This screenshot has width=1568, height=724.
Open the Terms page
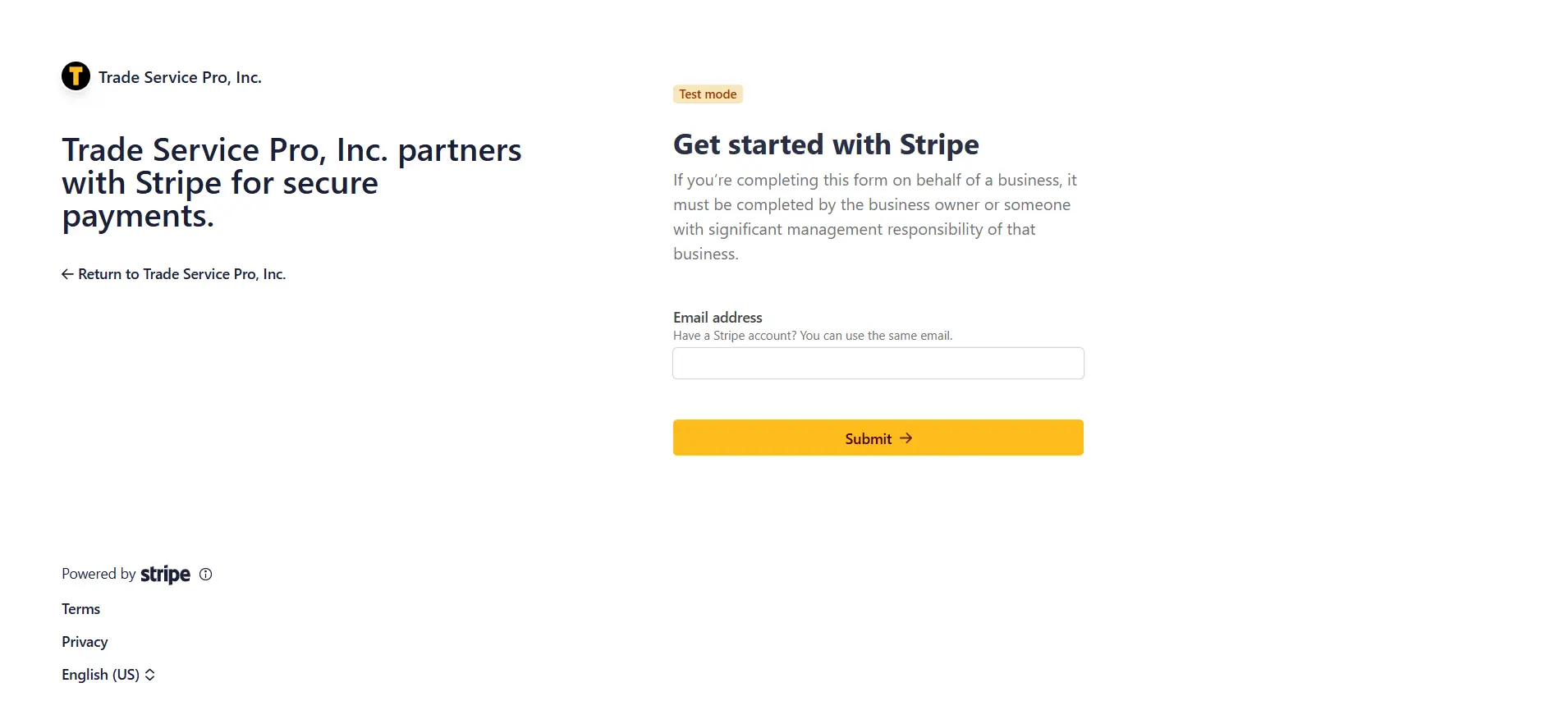(80, 608)
